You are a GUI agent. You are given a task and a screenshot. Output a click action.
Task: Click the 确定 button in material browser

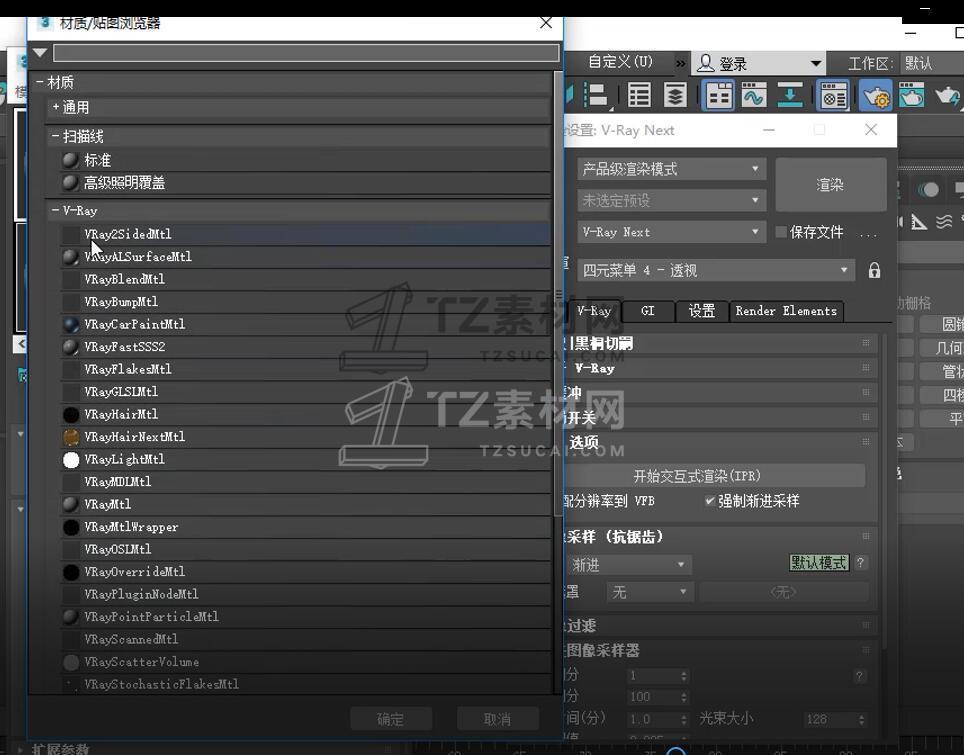pyautogui.click(x=391, y=719)
